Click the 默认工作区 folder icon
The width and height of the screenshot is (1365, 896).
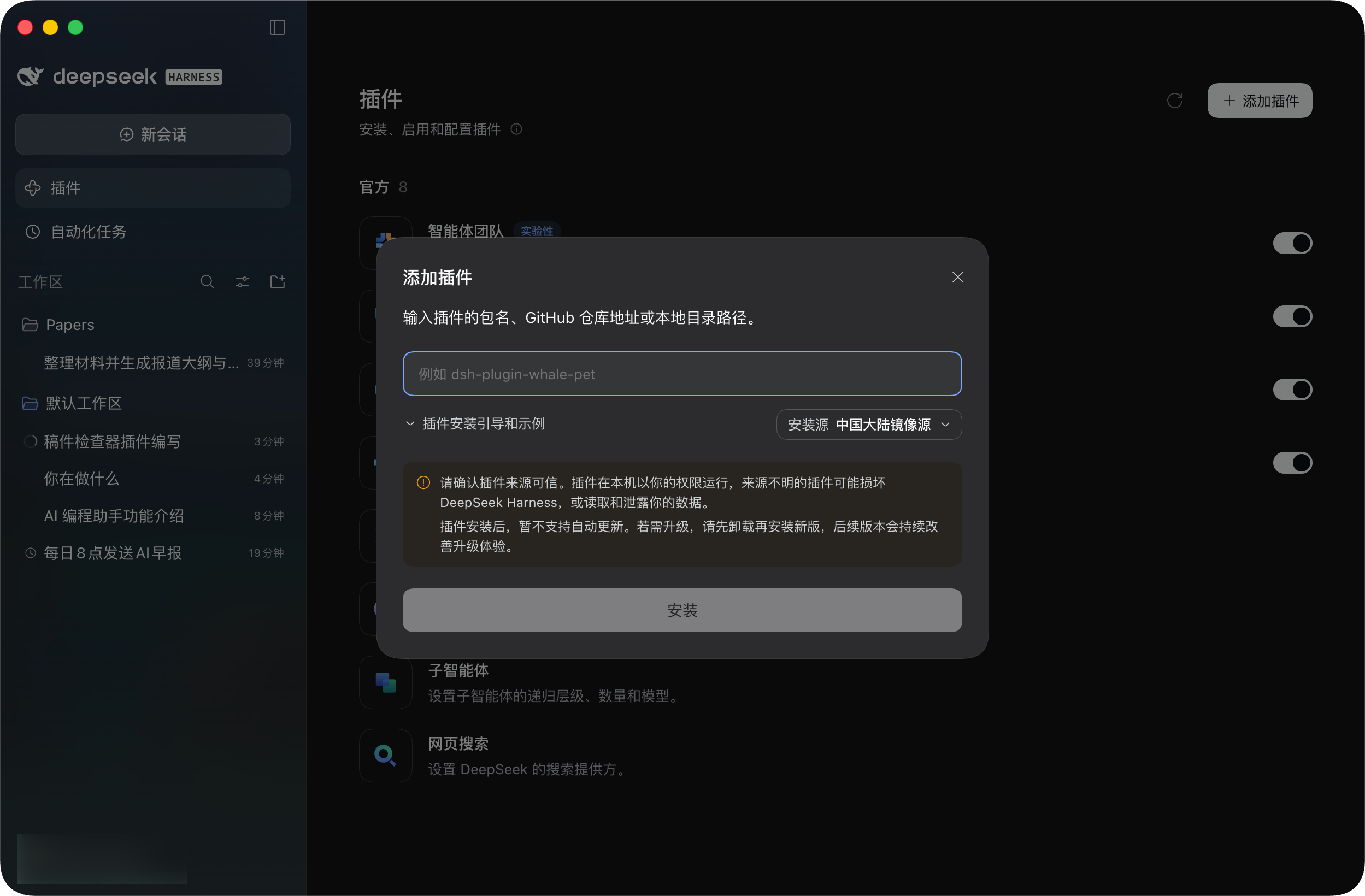click(x=31, y=404)
